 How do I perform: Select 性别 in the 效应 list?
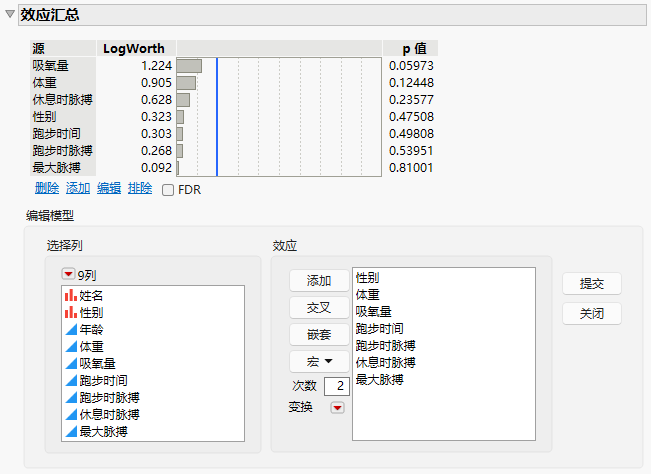[x=367, y=278]
